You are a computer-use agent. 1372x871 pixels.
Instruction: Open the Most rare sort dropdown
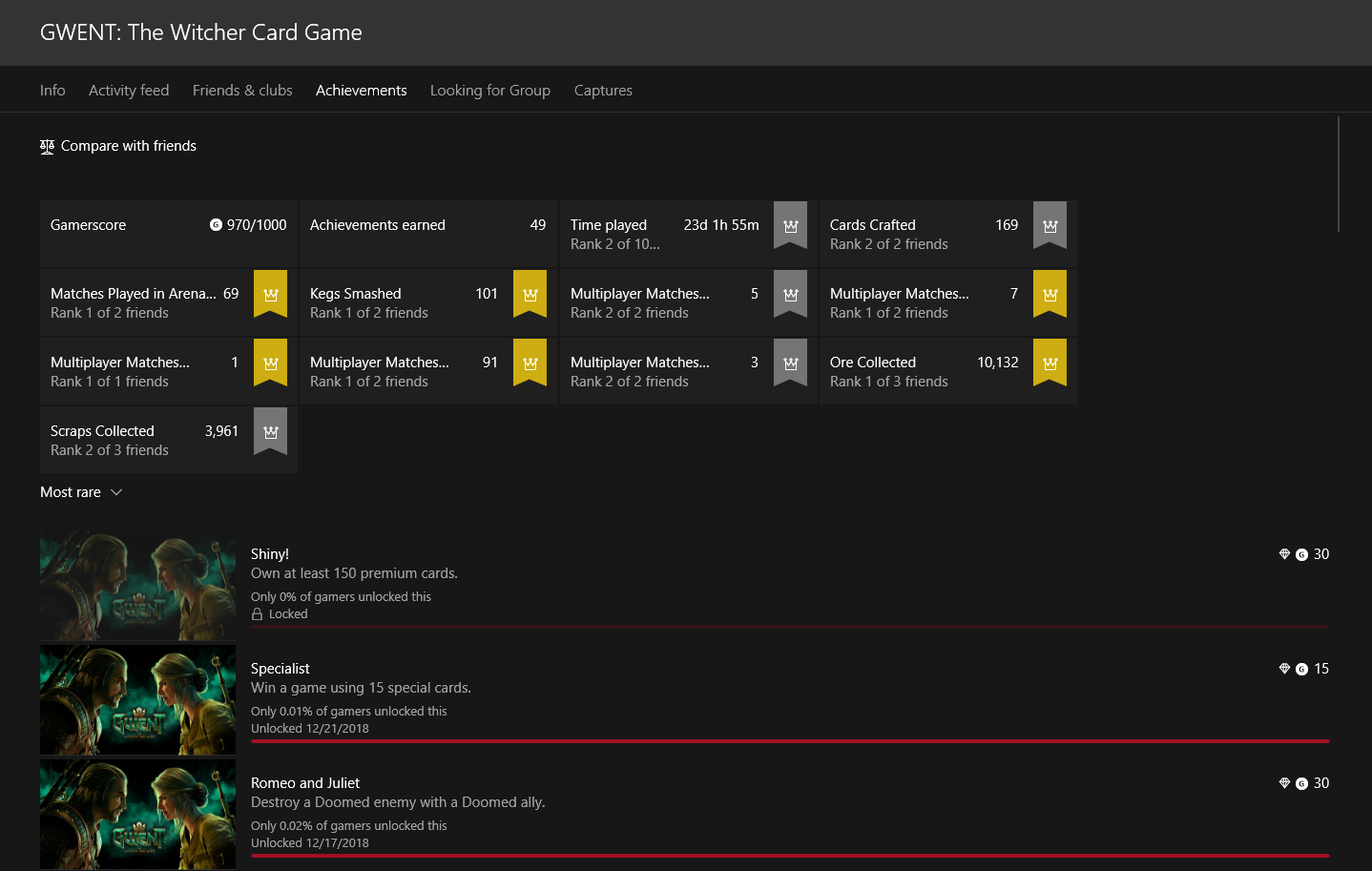[x=81, y=492]
